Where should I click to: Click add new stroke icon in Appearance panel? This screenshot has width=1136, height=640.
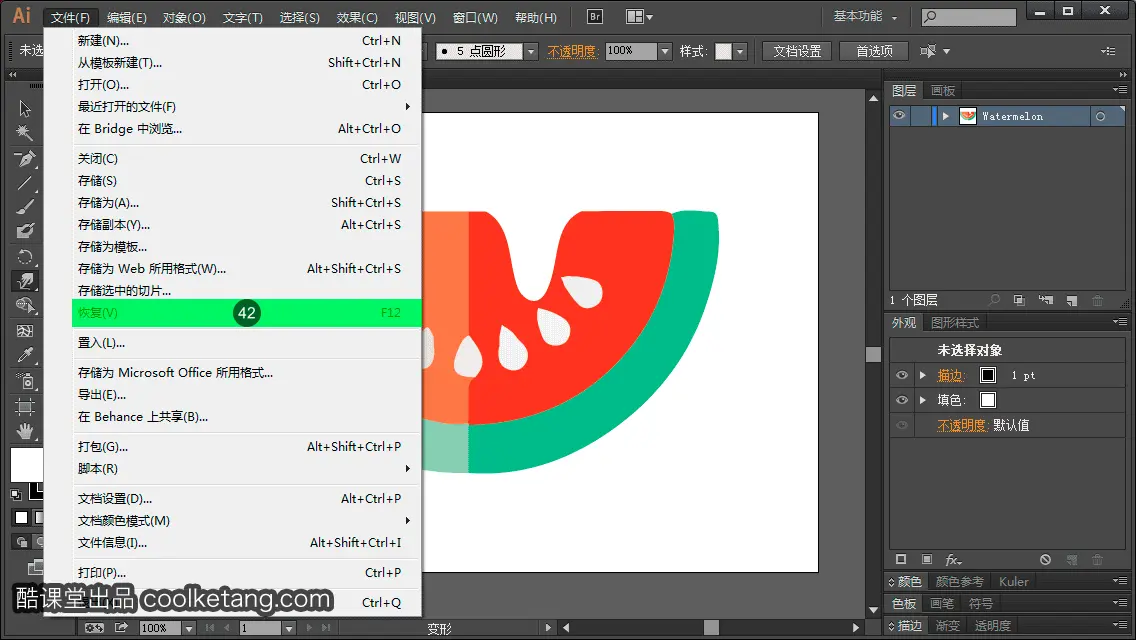pos(901,560)
